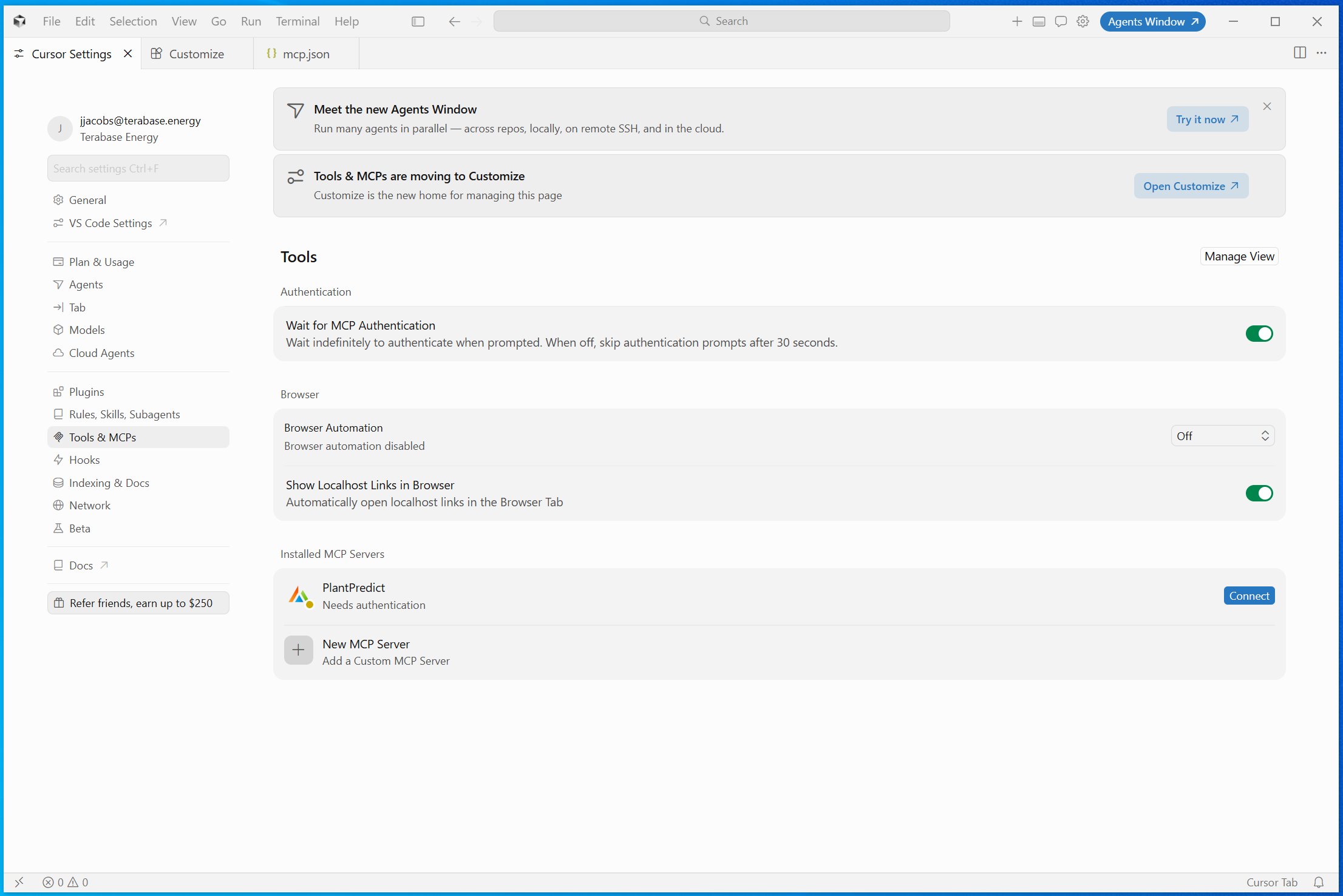Open Agents settings section
The height and width of the screenshot is (896, 1343).
point(138,284)
